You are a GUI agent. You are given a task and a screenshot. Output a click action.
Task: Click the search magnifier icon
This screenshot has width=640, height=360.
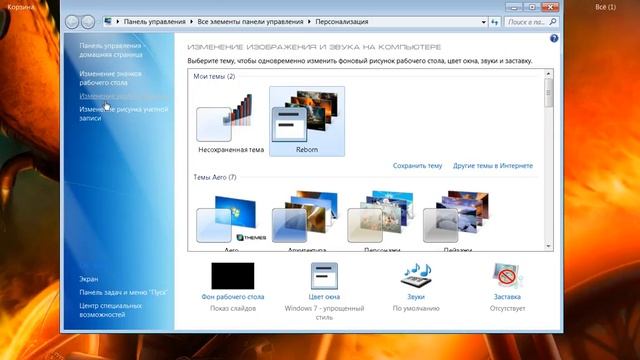[553, 22]
